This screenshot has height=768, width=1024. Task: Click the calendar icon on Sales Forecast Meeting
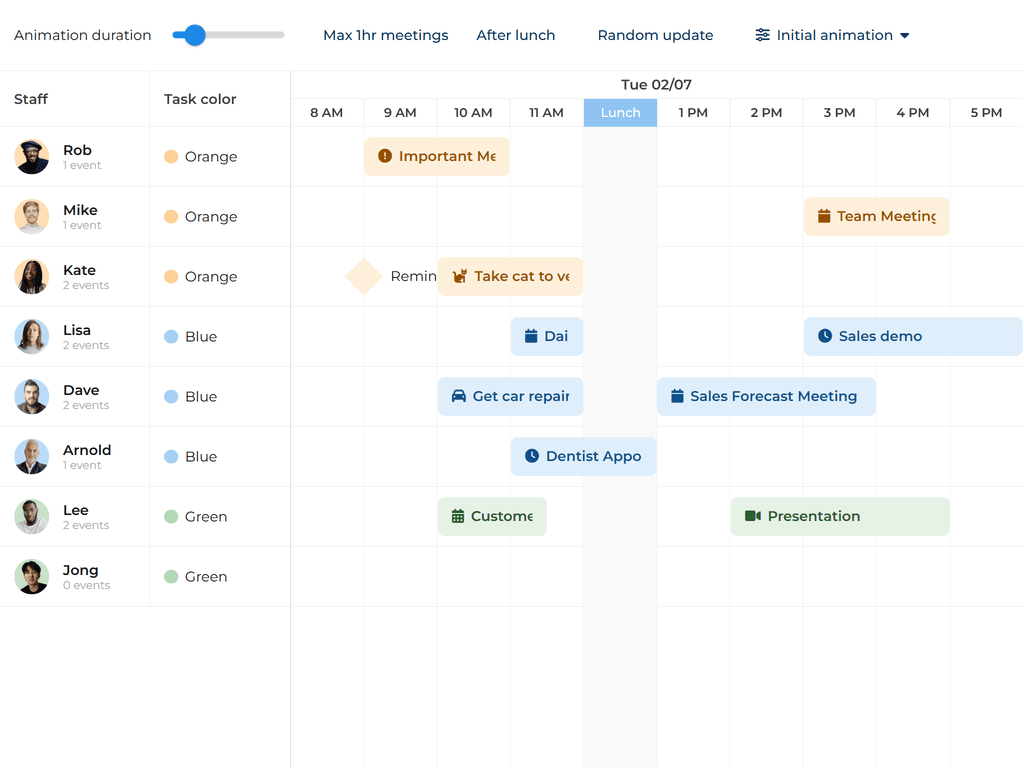[x=677, y=396]
